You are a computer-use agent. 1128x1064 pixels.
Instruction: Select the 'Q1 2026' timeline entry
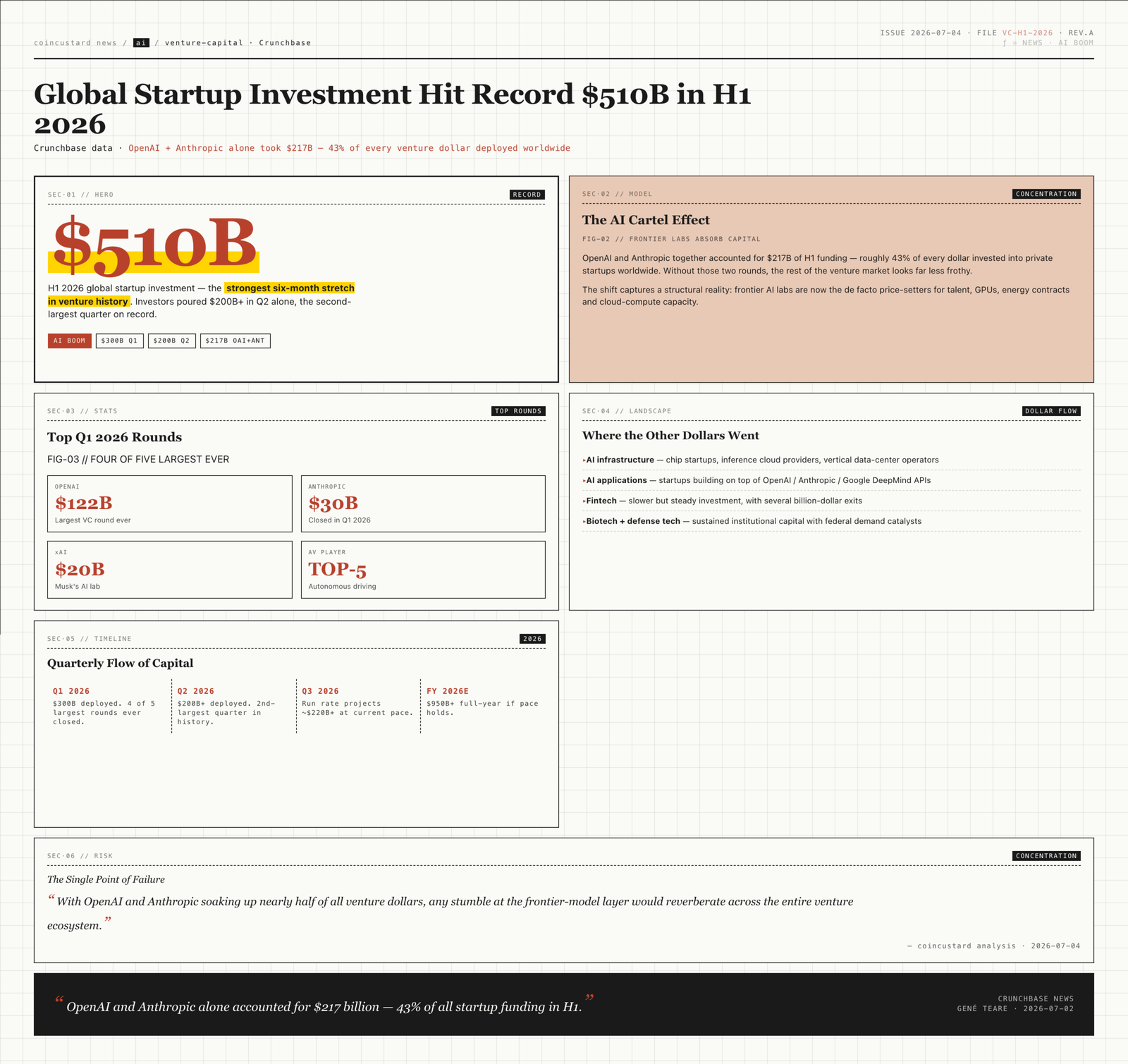coord(109,706)
